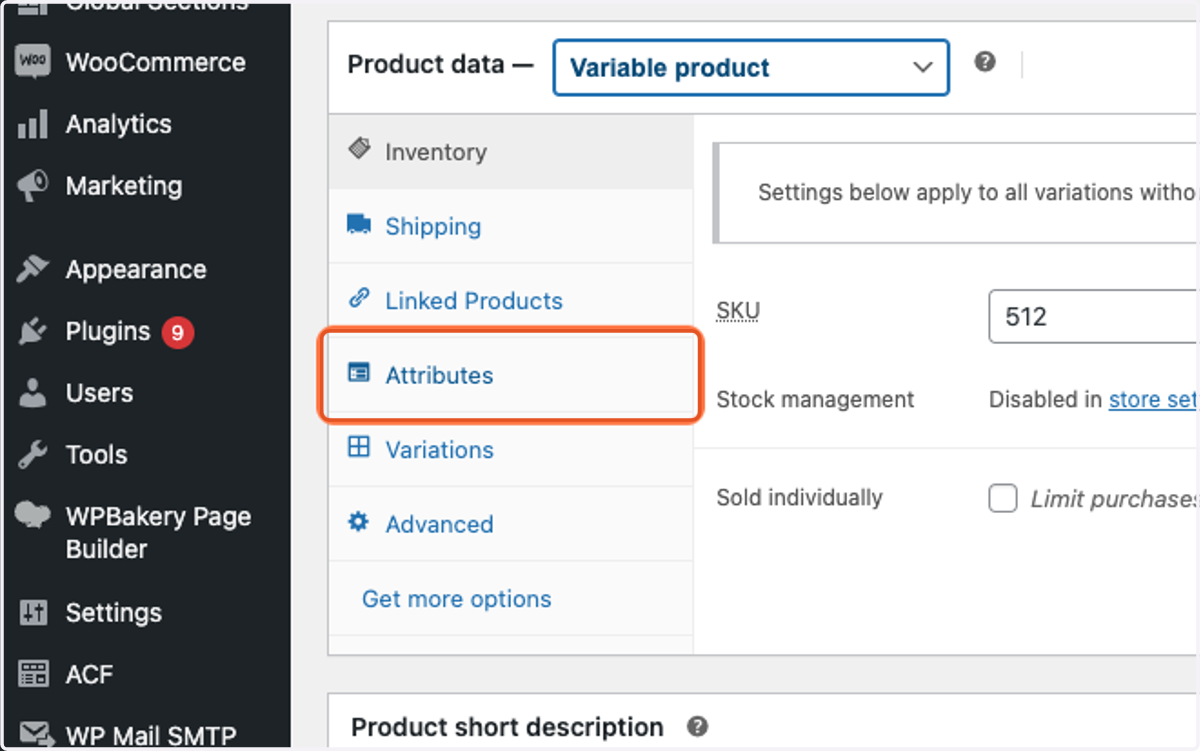Click the Attributes list icon
Viewport: 1200px width, 751px height.
(358, 373)
